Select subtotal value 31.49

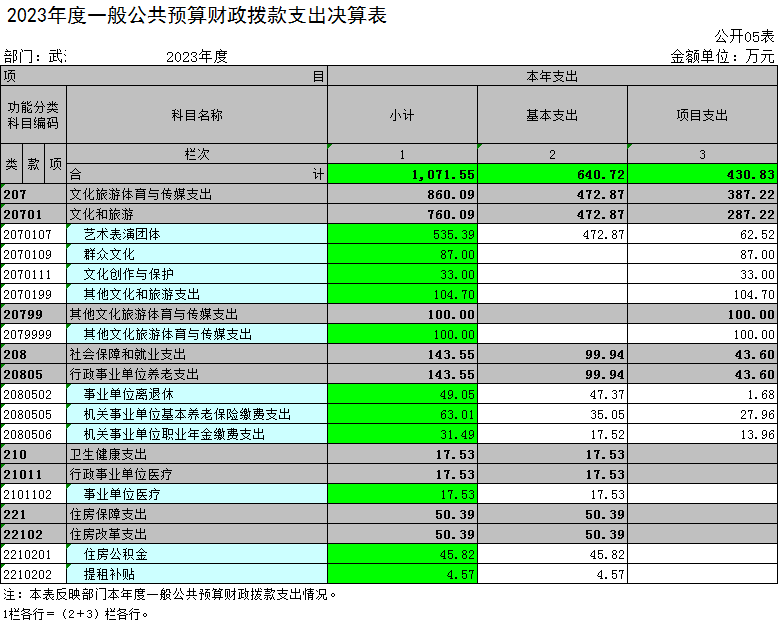[x=402, y=435]
